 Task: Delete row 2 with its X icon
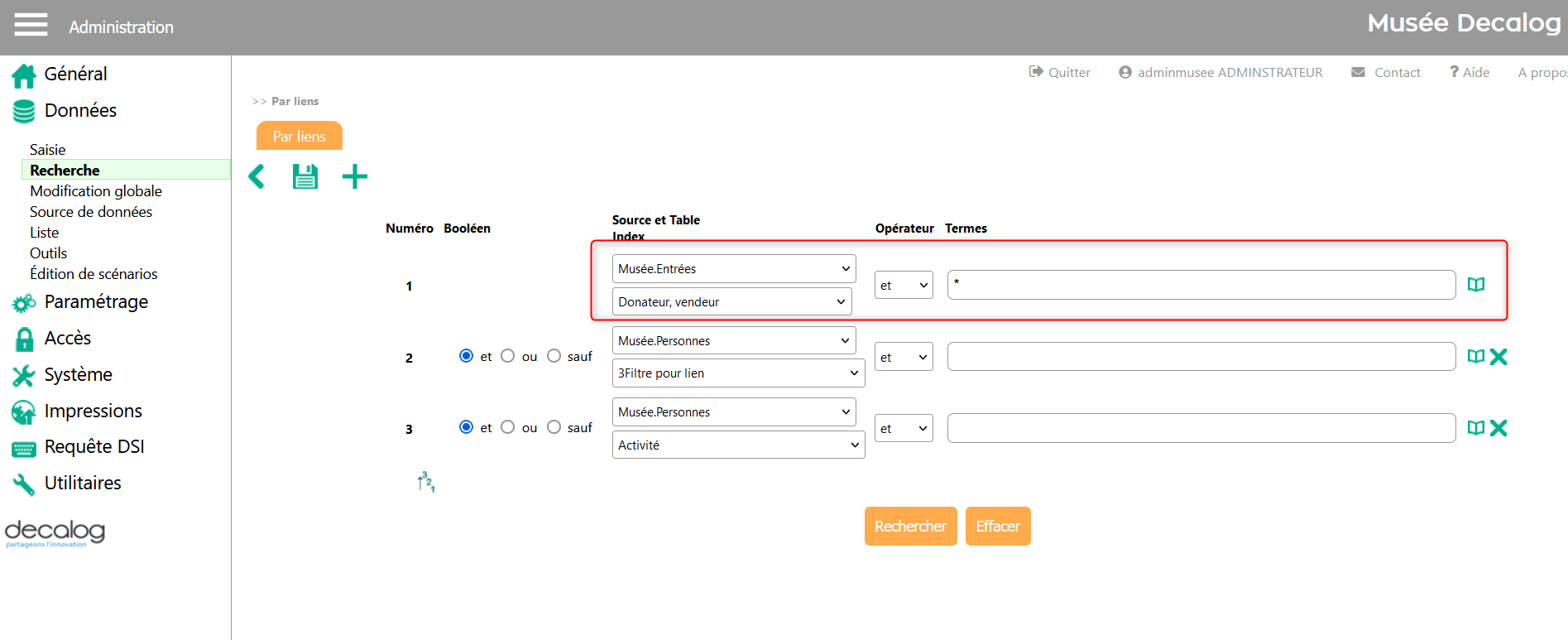click(x=1498, y=357)
